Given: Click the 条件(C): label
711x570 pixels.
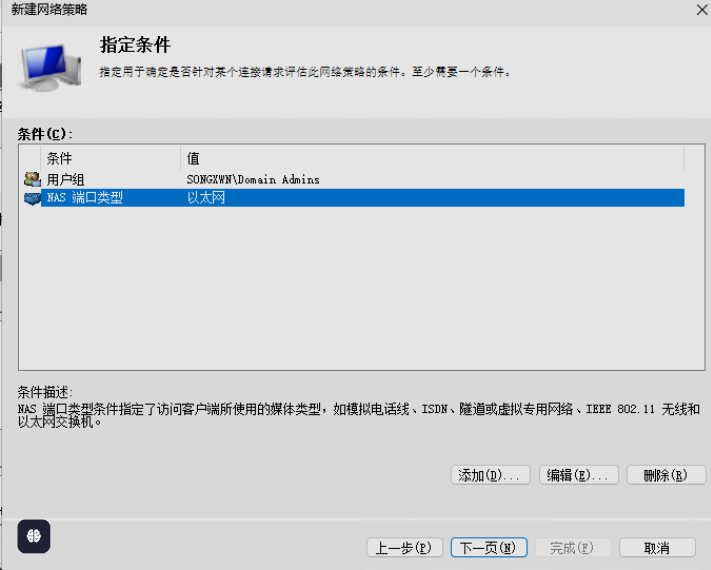Looking at the screenshot, I should (45, 134).
